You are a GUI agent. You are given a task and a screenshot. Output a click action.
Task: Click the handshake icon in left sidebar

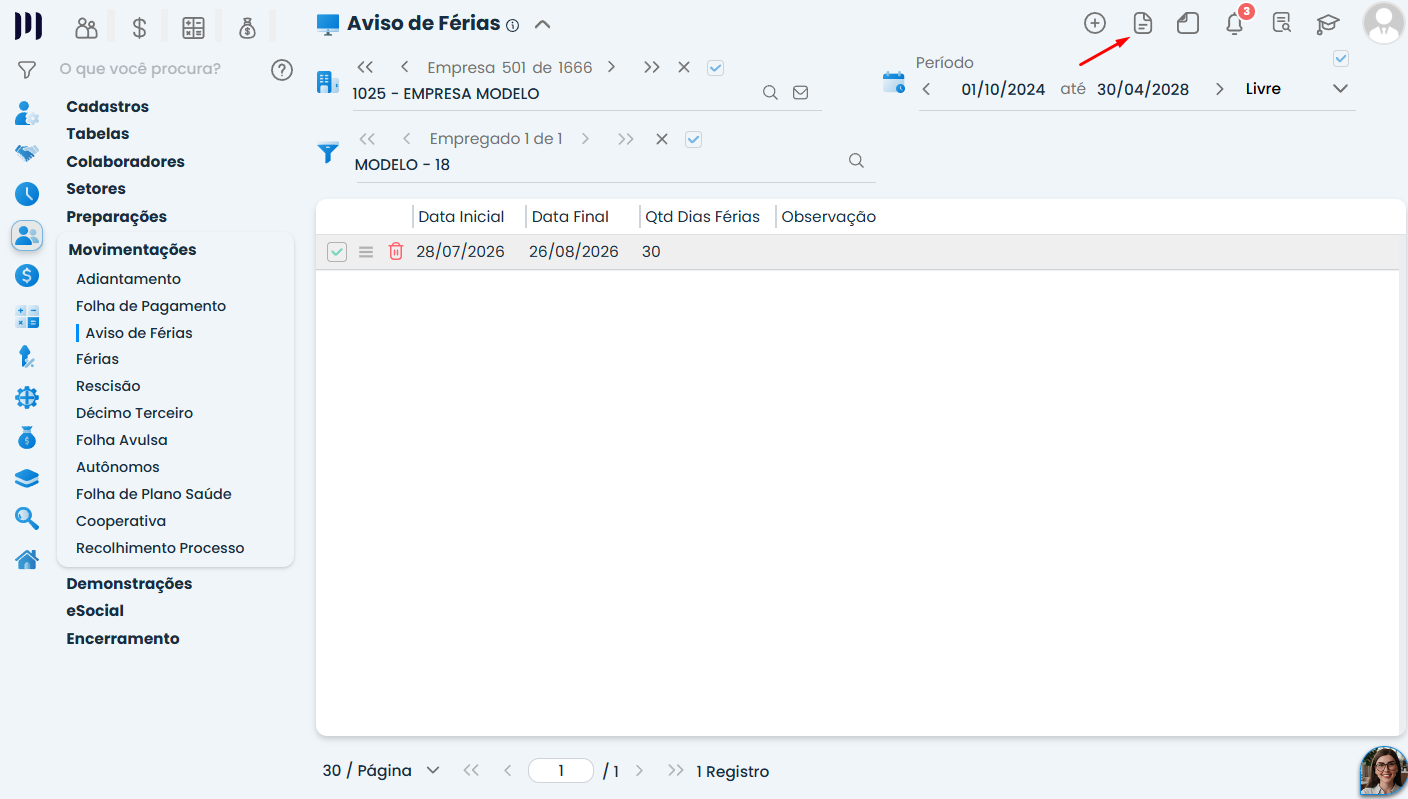tap(27, 153)
